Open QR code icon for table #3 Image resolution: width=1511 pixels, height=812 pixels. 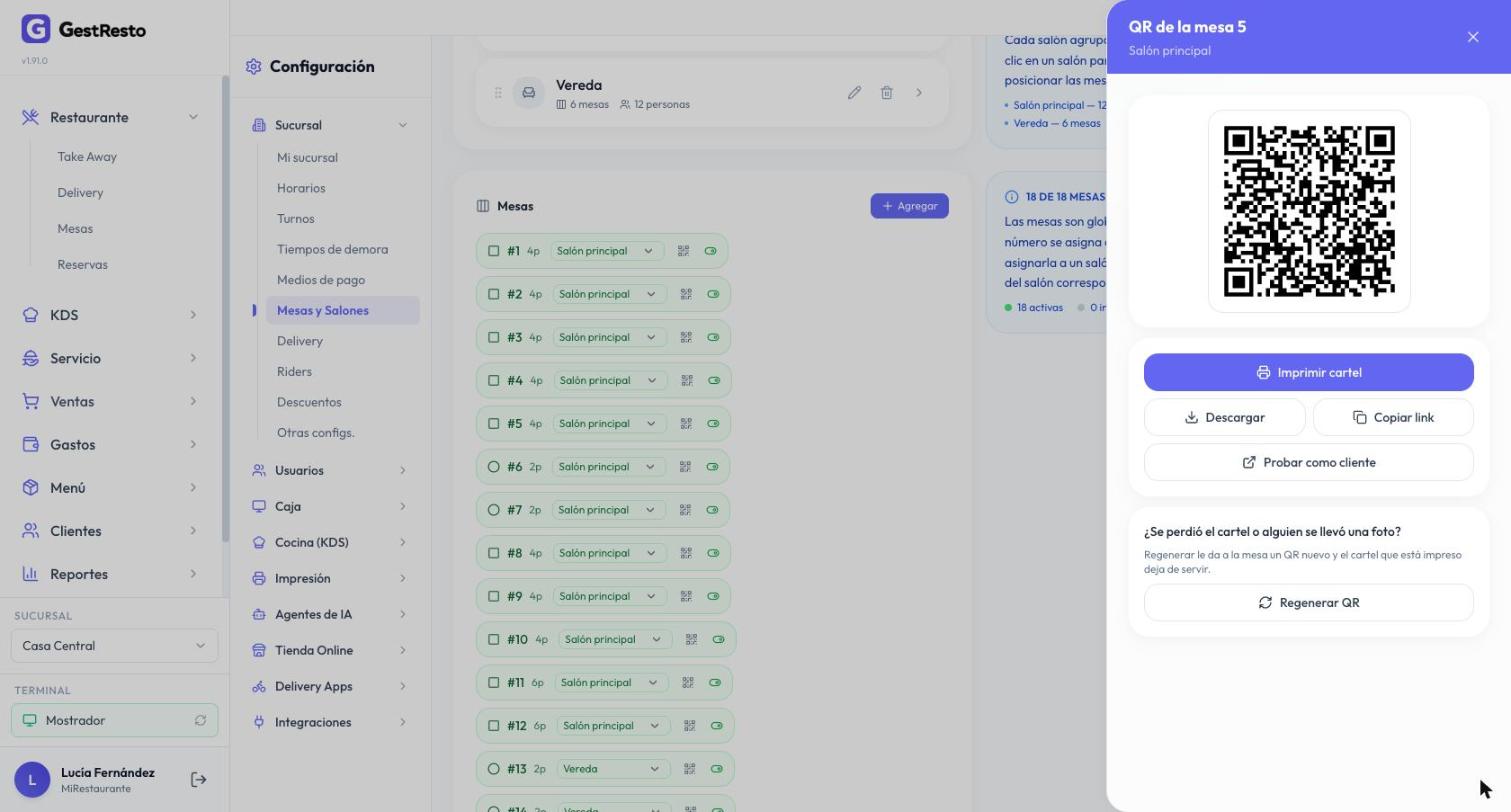click(x=686, y=337)
